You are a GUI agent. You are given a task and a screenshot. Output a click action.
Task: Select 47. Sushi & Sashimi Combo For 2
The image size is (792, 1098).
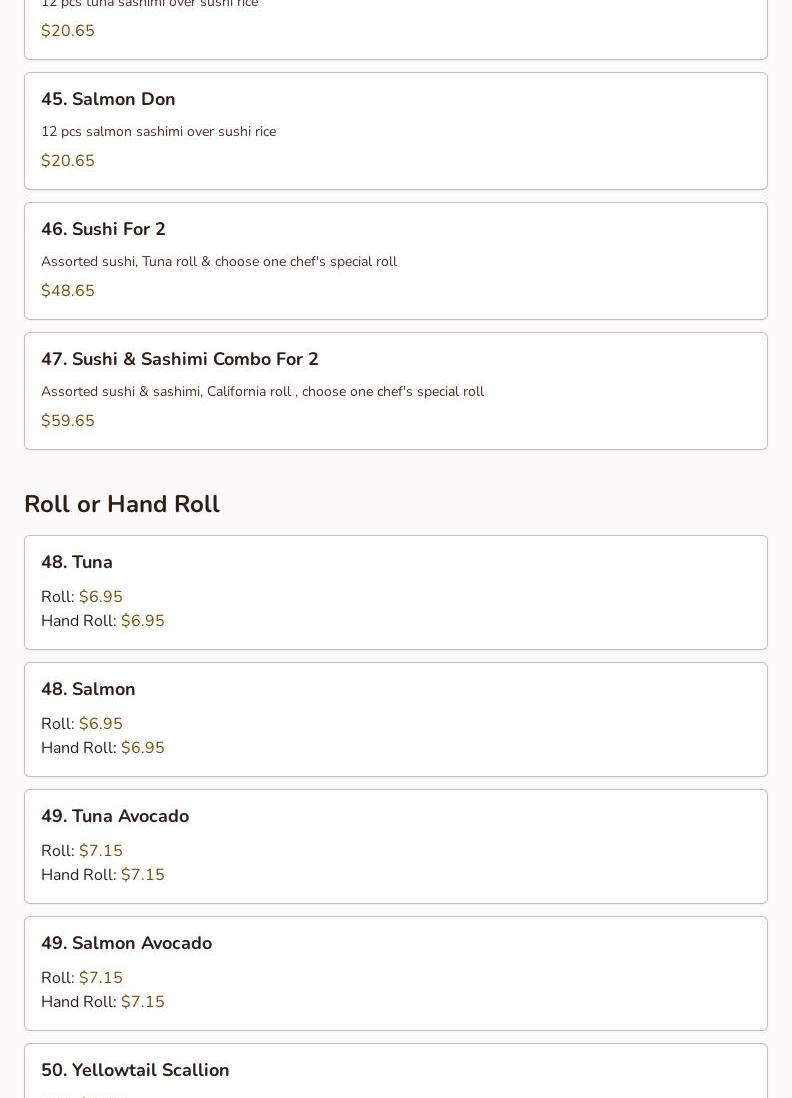(x=180, y=359)
